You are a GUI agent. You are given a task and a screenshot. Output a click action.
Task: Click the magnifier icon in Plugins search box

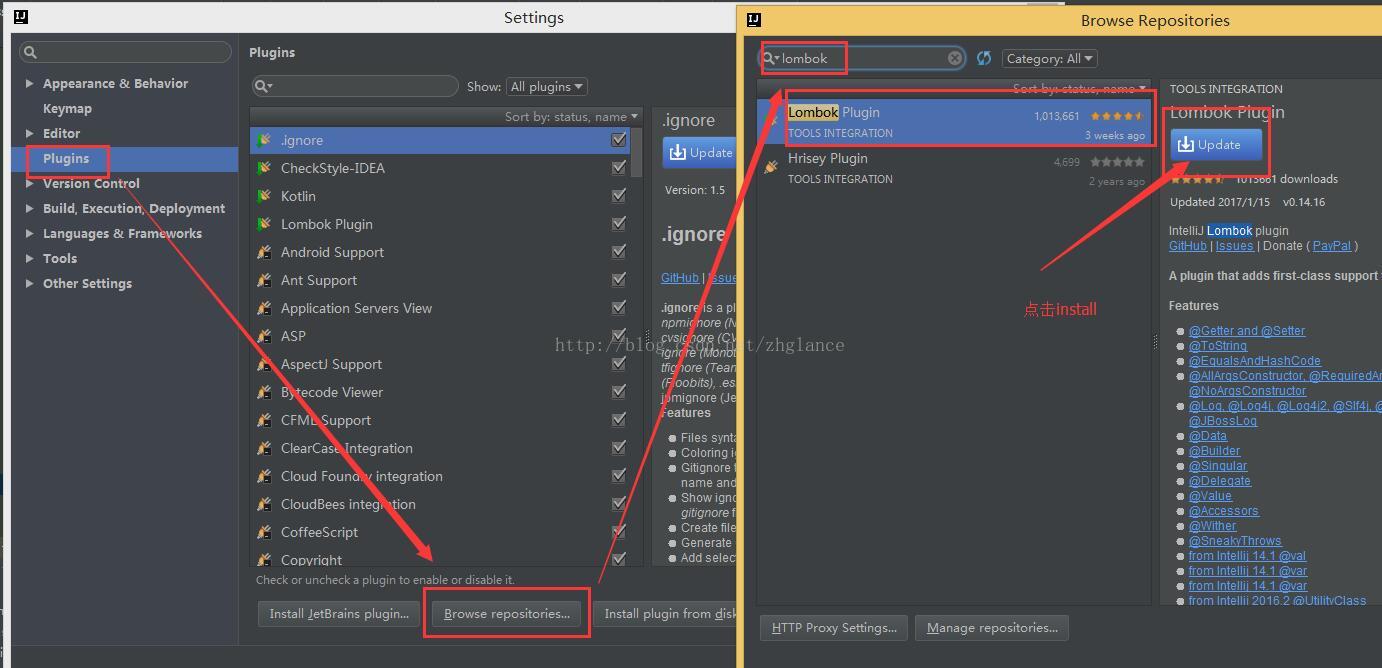point(264,86)
